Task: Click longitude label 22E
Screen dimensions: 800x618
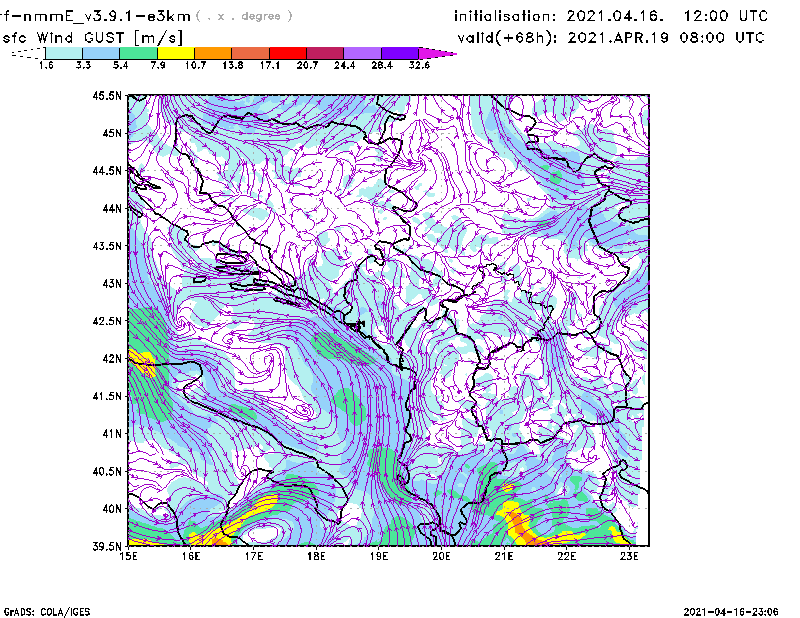Action: pos(566,556)
